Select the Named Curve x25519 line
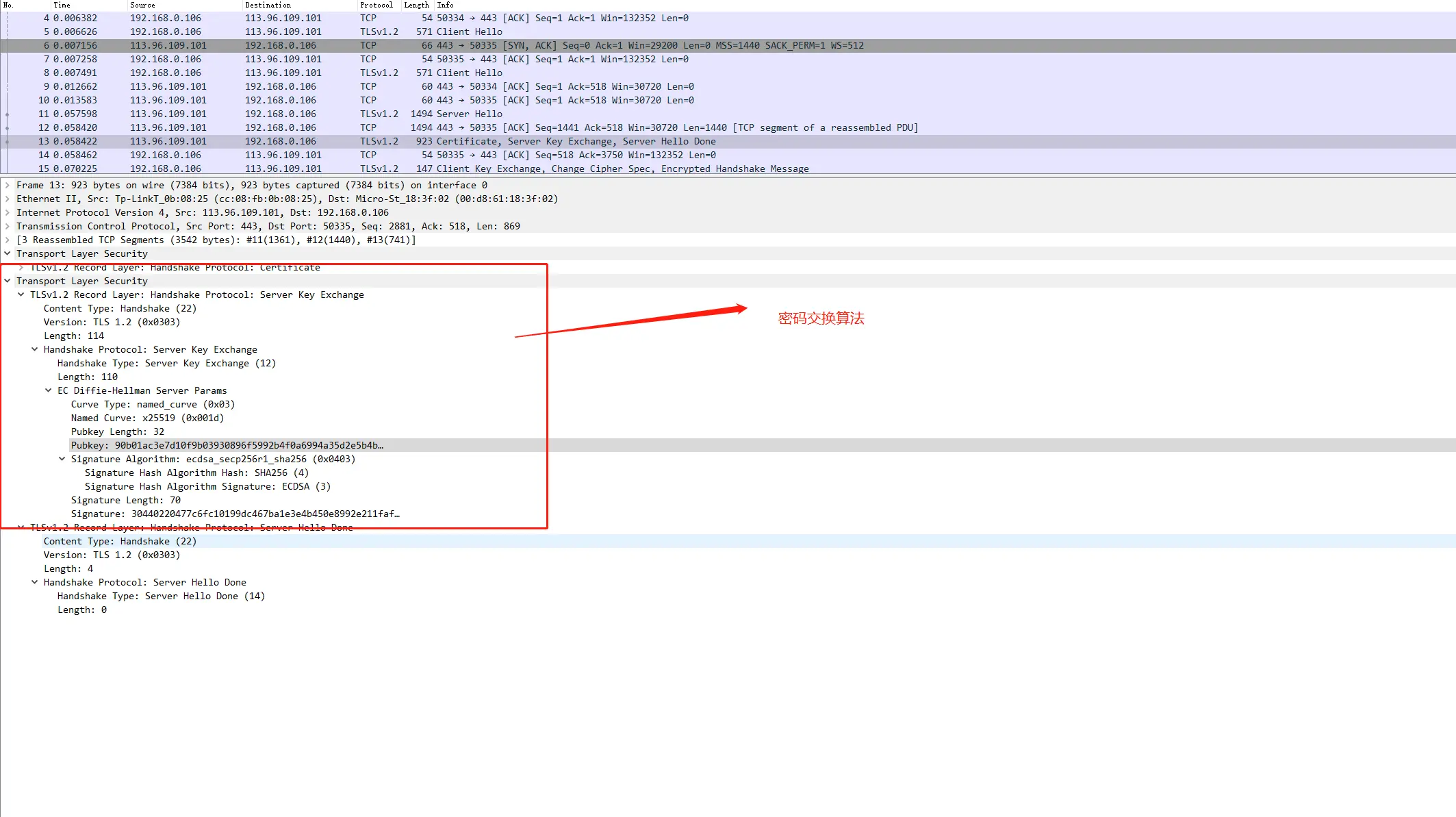 147,418
